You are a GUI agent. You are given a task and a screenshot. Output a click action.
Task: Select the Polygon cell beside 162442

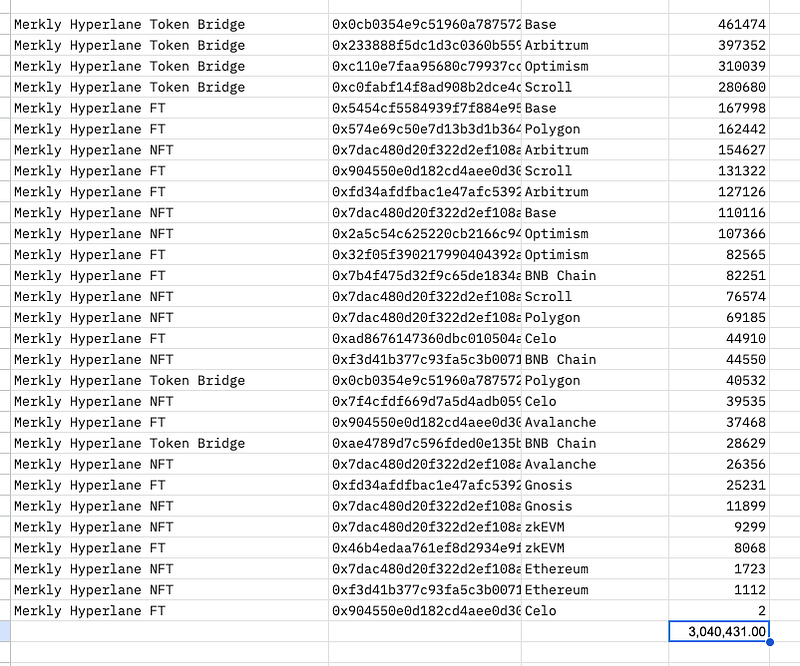click(x=595, y=129)
